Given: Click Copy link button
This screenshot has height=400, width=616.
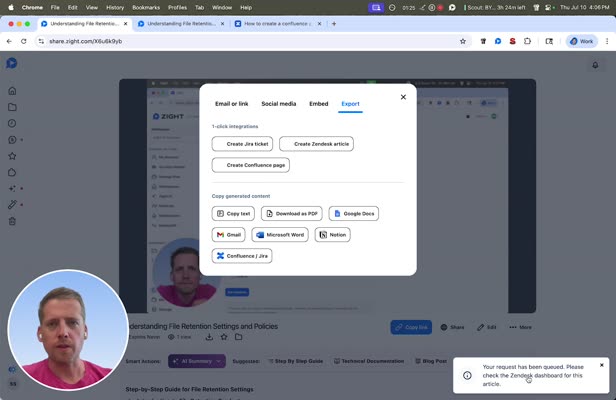Looking at the screenshot, I should (411, 327).
